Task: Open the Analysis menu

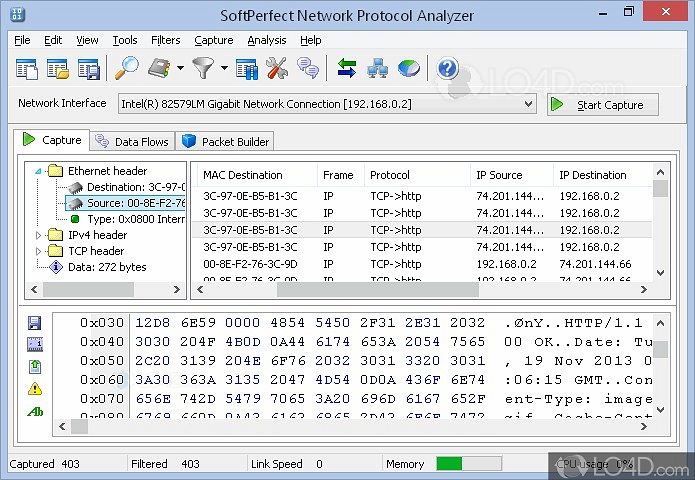Action: (x=266, y=40)
